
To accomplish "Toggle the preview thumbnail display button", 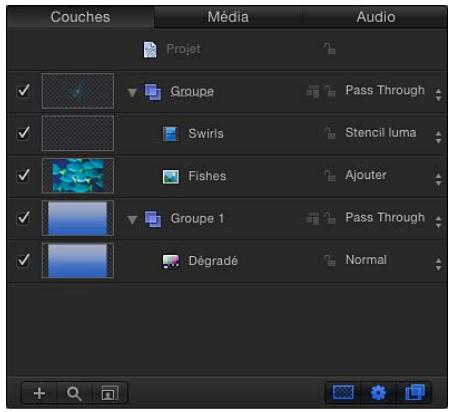I will pyautogui.click(x=110, y=393).
